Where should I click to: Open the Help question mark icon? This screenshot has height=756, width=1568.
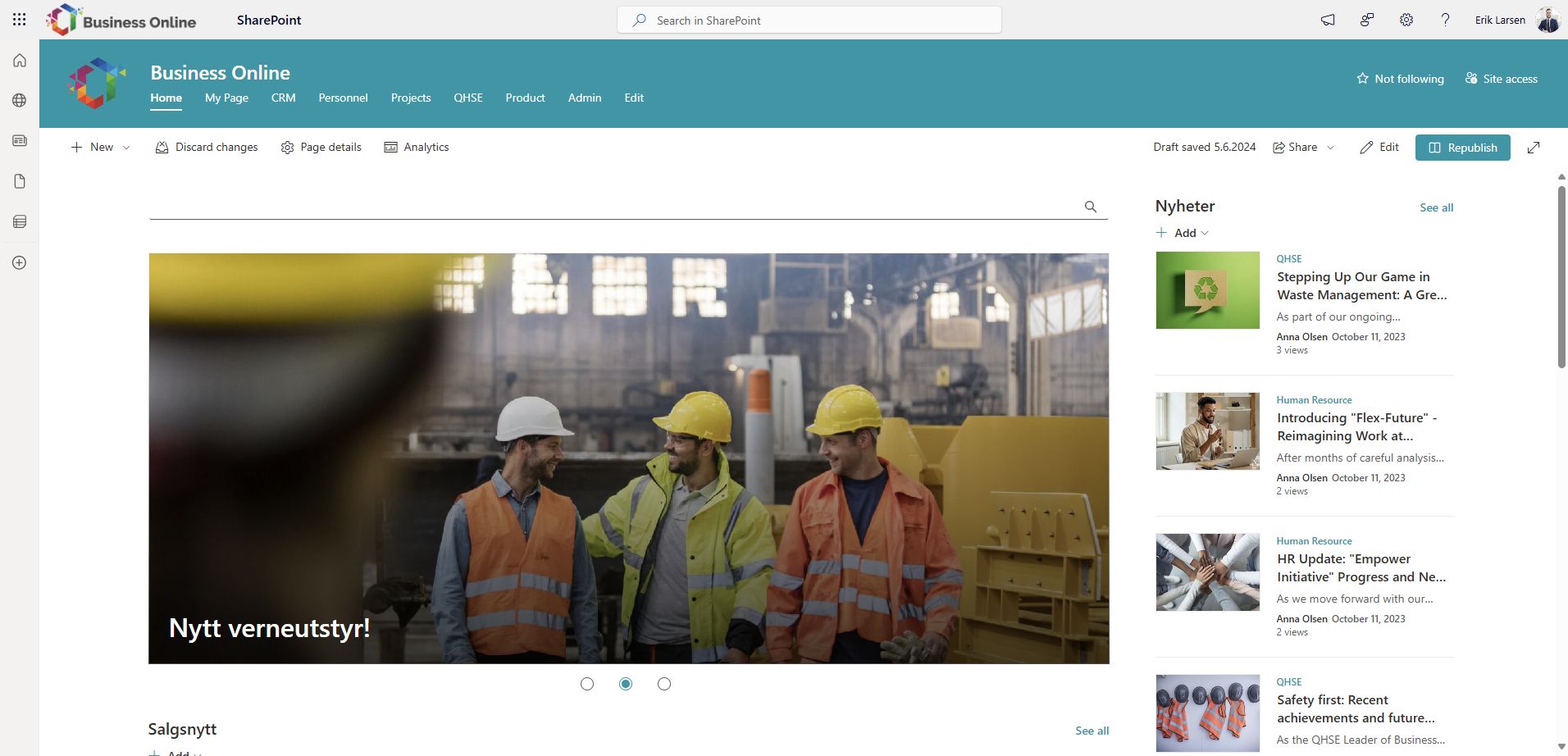[1445, 20]
